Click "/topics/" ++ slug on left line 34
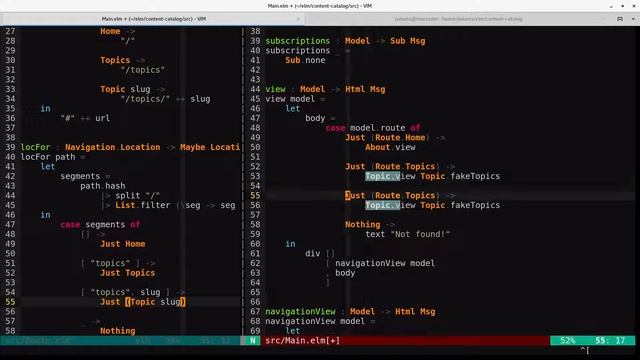 click(165, 99)
